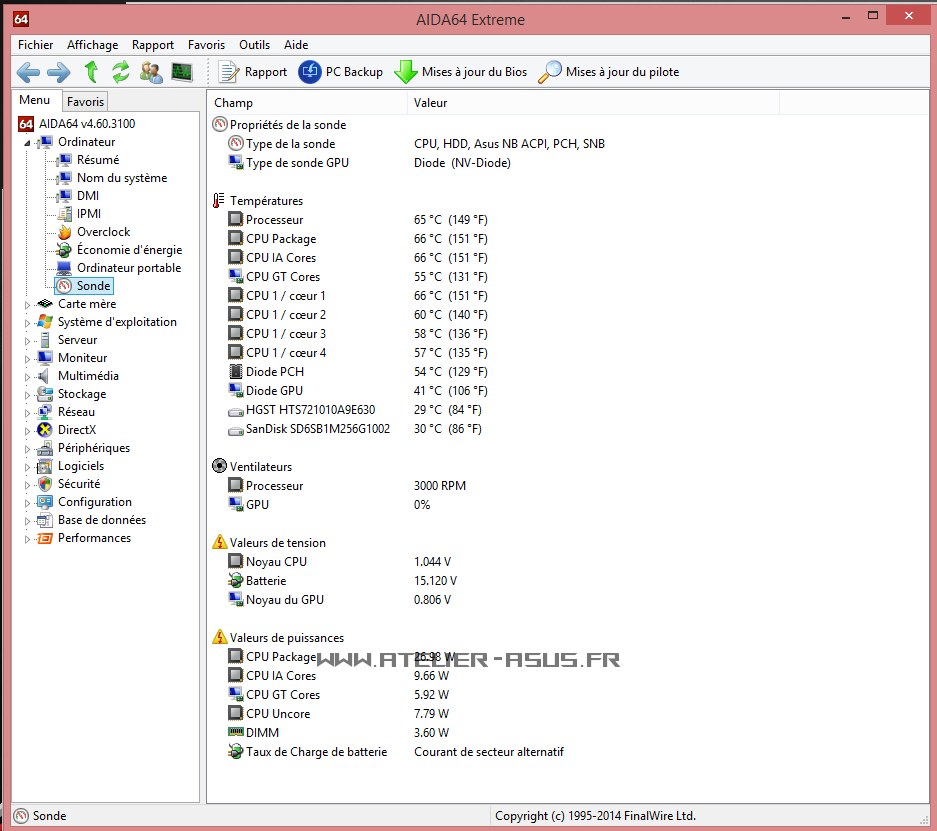Expand the Multimédia node
The width and height of the screenshot is (937, 831).
(x=27, y=376)
